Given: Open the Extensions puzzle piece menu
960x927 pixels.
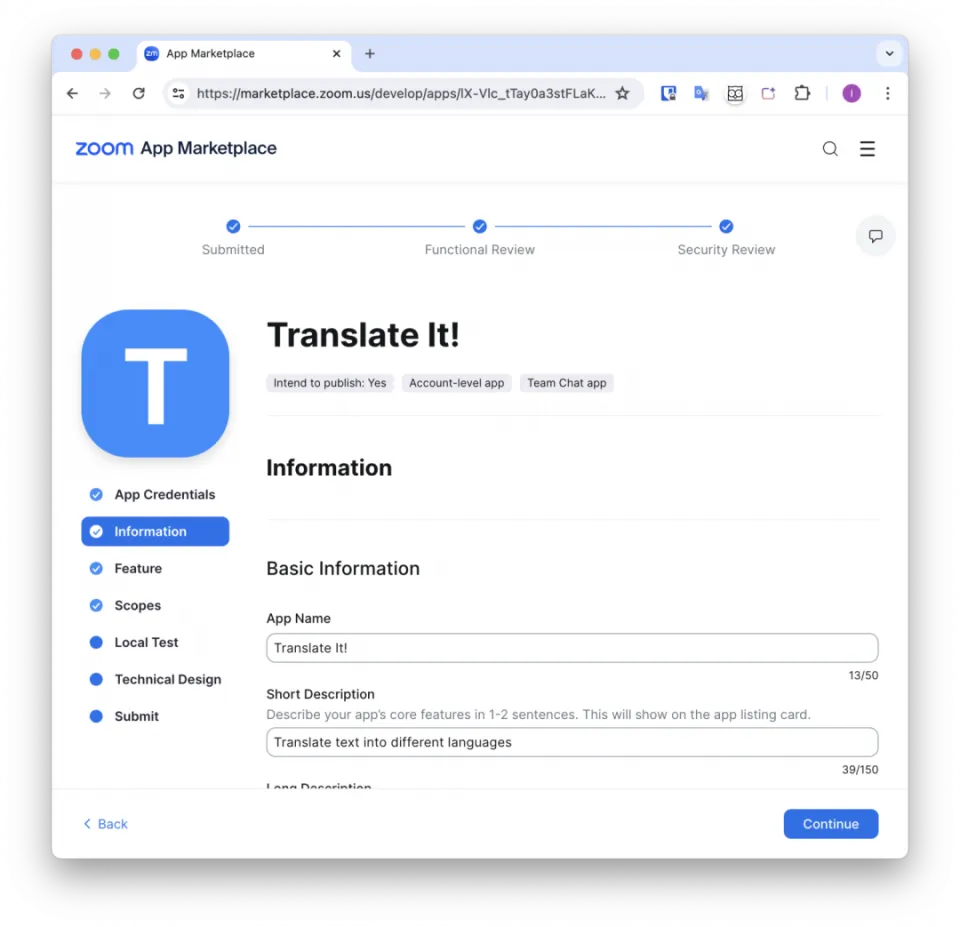Looking at the screenshot, I should (802, 93).
